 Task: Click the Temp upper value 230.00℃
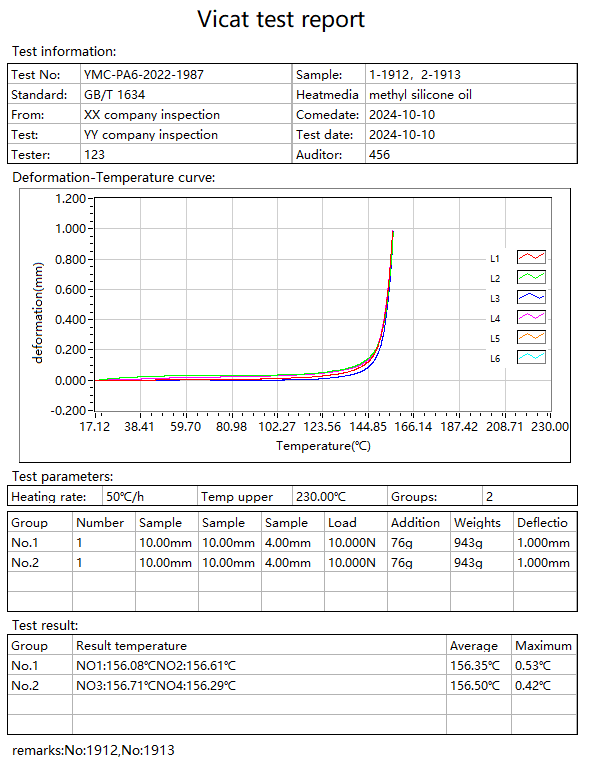pyautogui.click(x=320, y=497)
